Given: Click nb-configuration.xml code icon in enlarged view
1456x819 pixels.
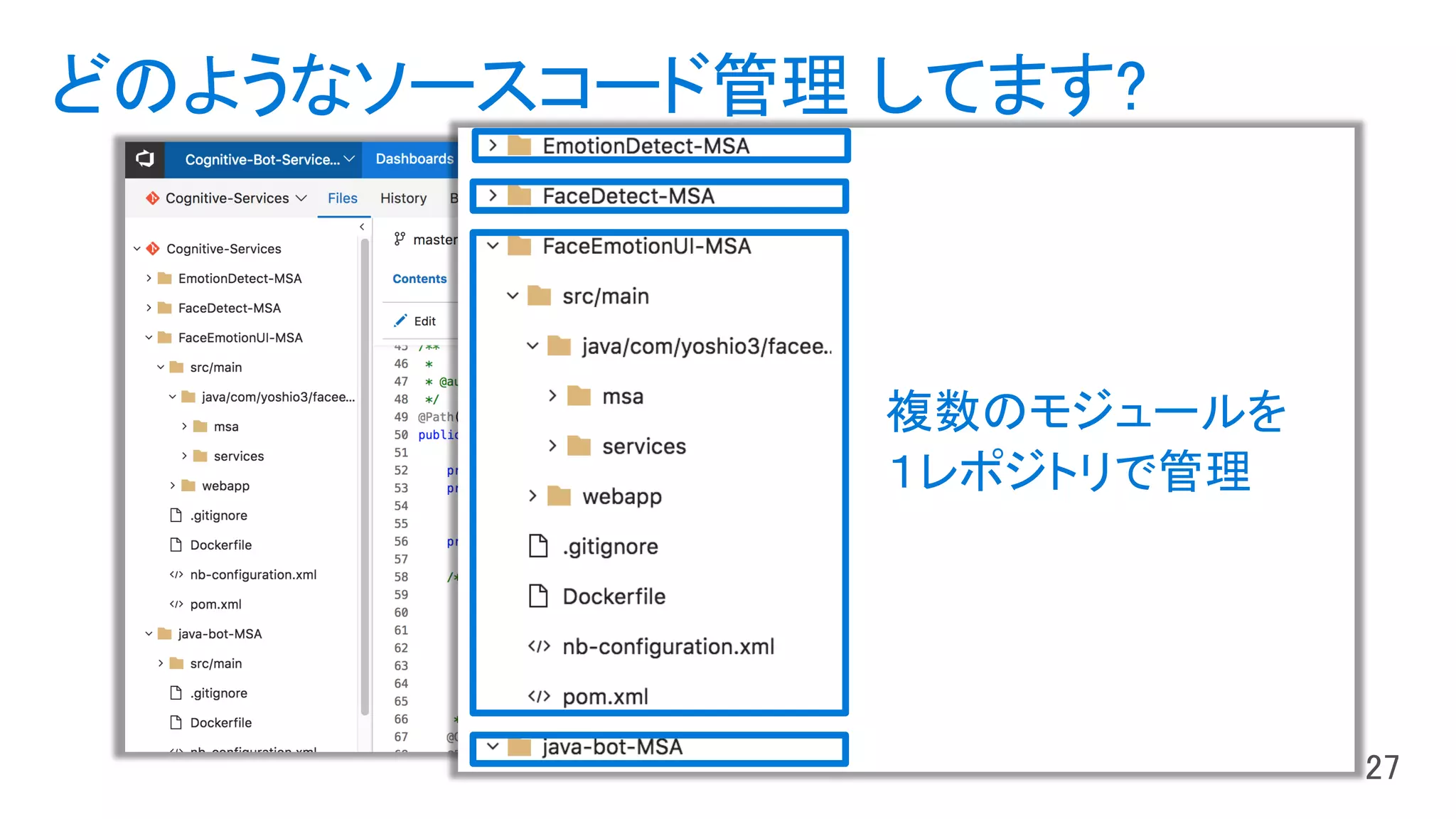Looking at the screenshot, I should pyautogui.click(x=539, y=646).
